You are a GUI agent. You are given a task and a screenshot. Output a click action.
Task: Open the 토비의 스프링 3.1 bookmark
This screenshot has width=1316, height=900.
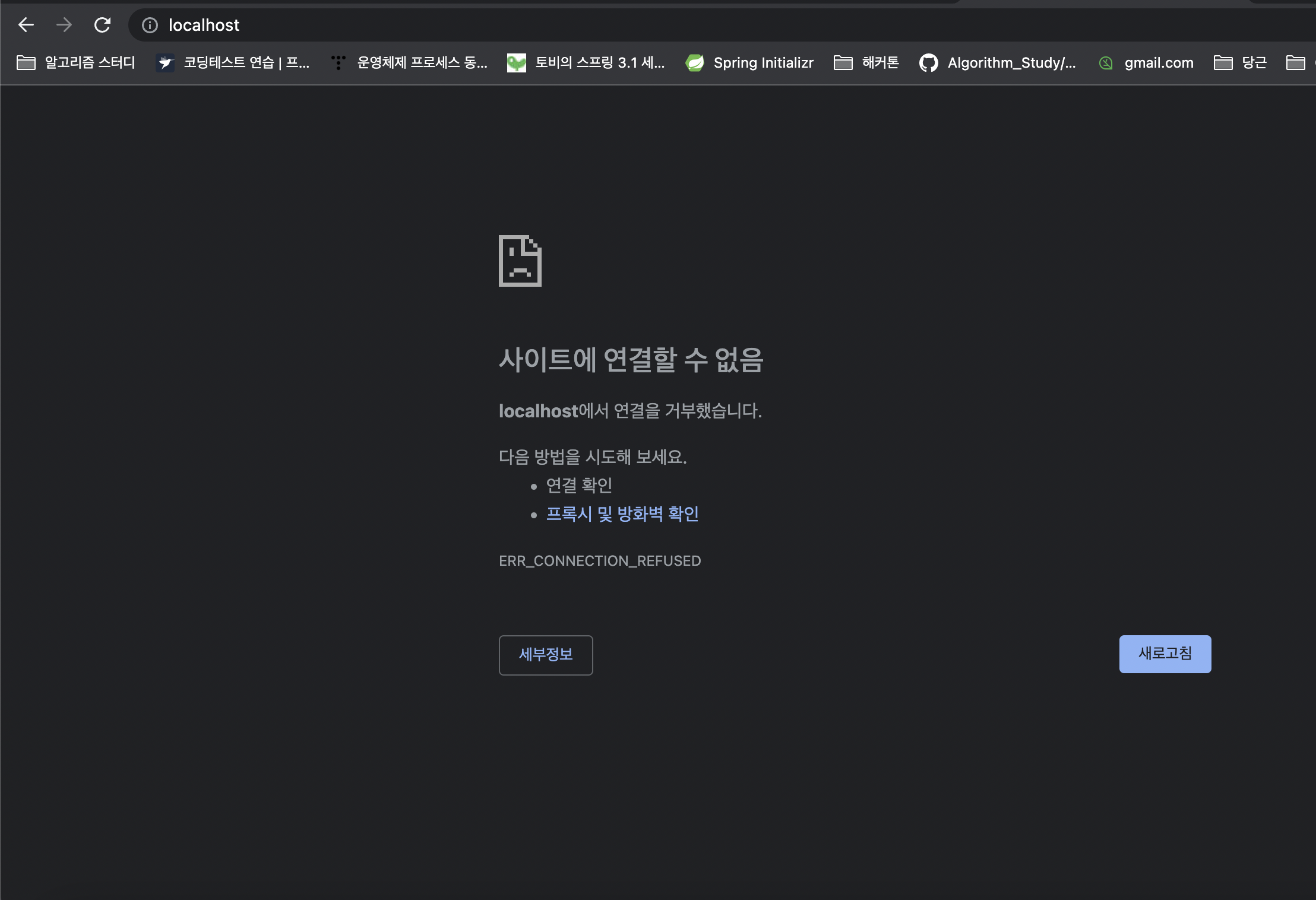pos(586,62)
